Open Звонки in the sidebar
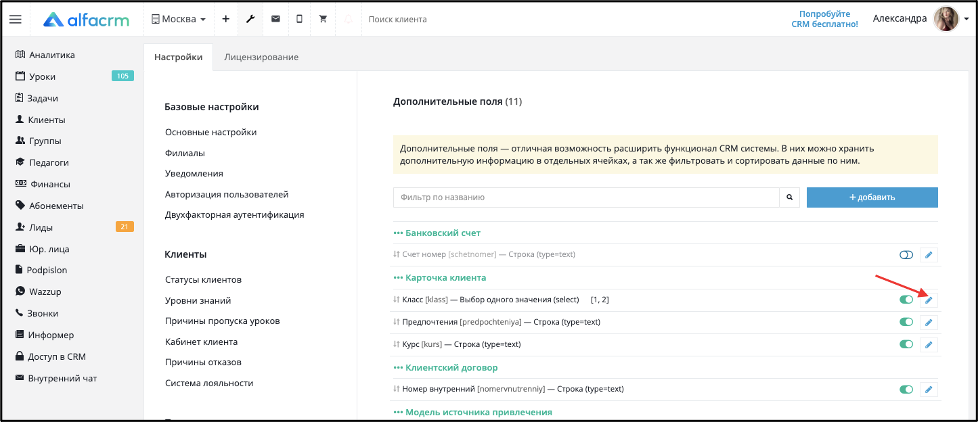This screenshot has width=979, height=422. coord(36,313)
